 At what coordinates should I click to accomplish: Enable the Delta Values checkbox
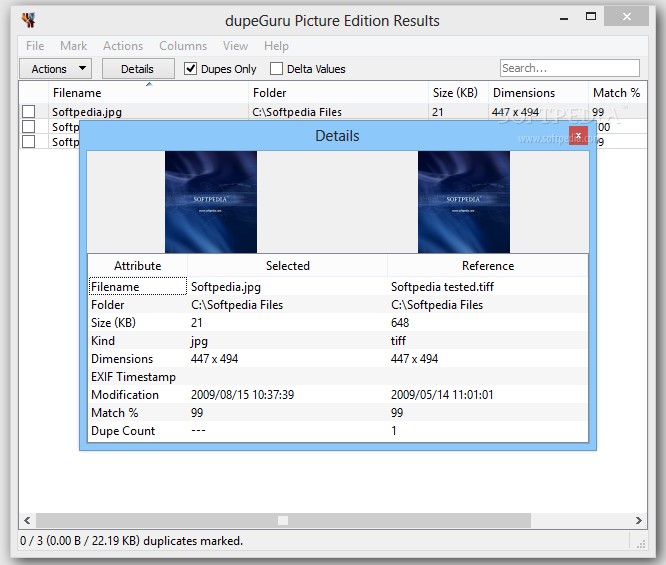point(276,68)
